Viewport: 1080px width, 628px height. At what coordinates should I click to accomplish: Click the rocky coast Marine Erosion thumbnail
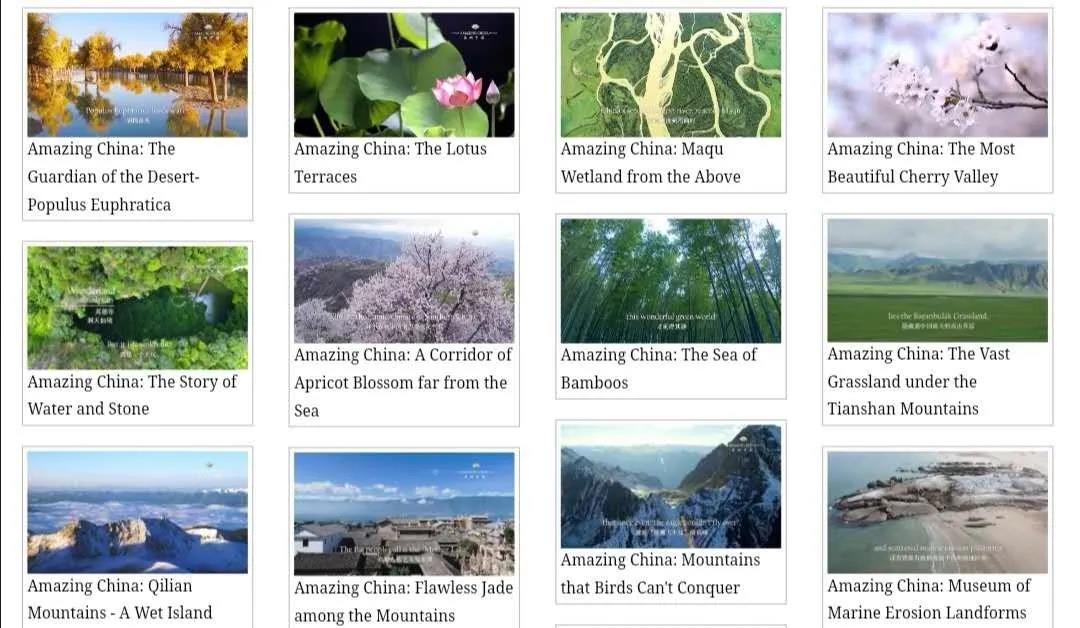(x=937, y=512)
